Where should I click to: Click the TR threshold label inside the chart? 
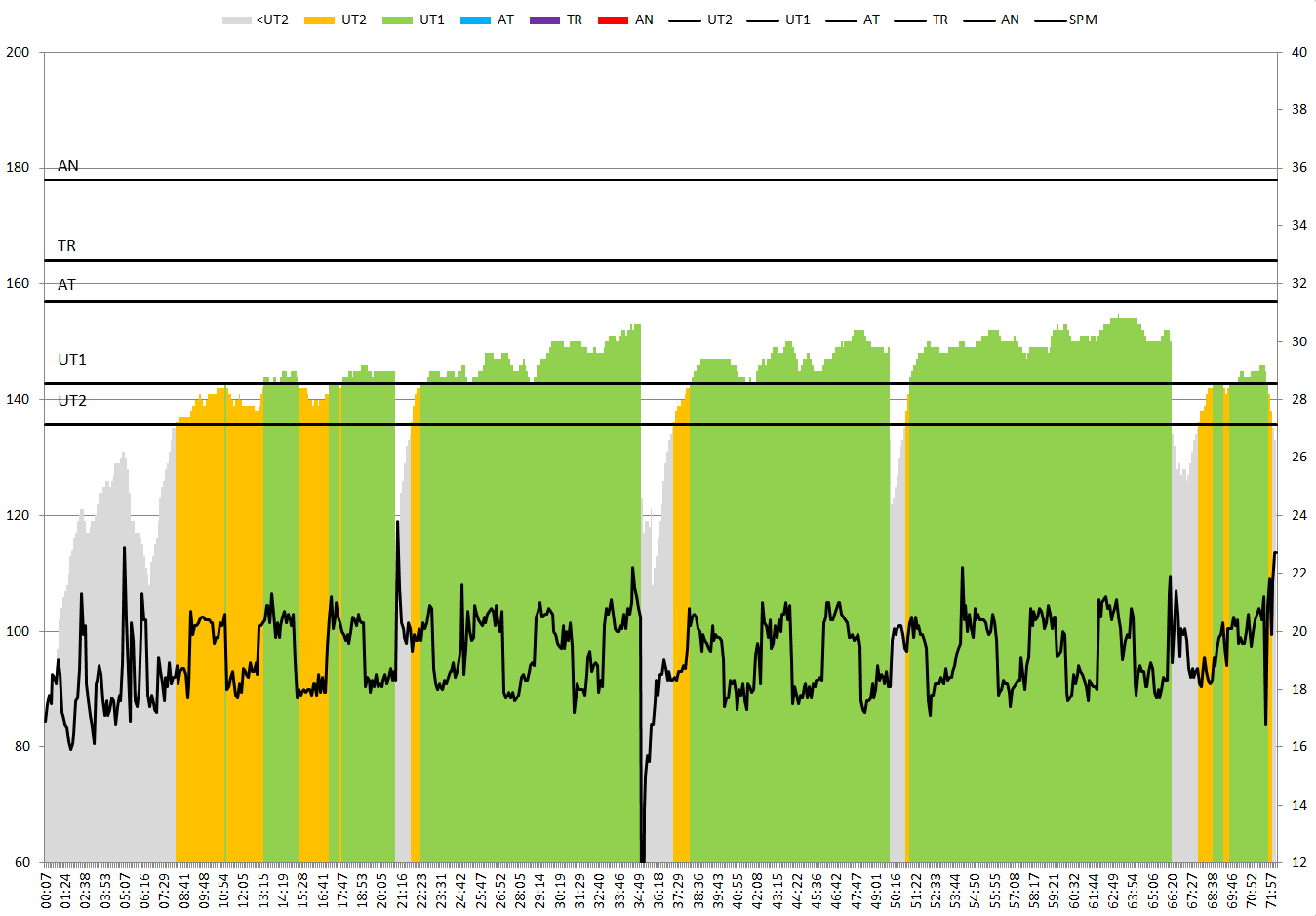(x=66, y=246)
